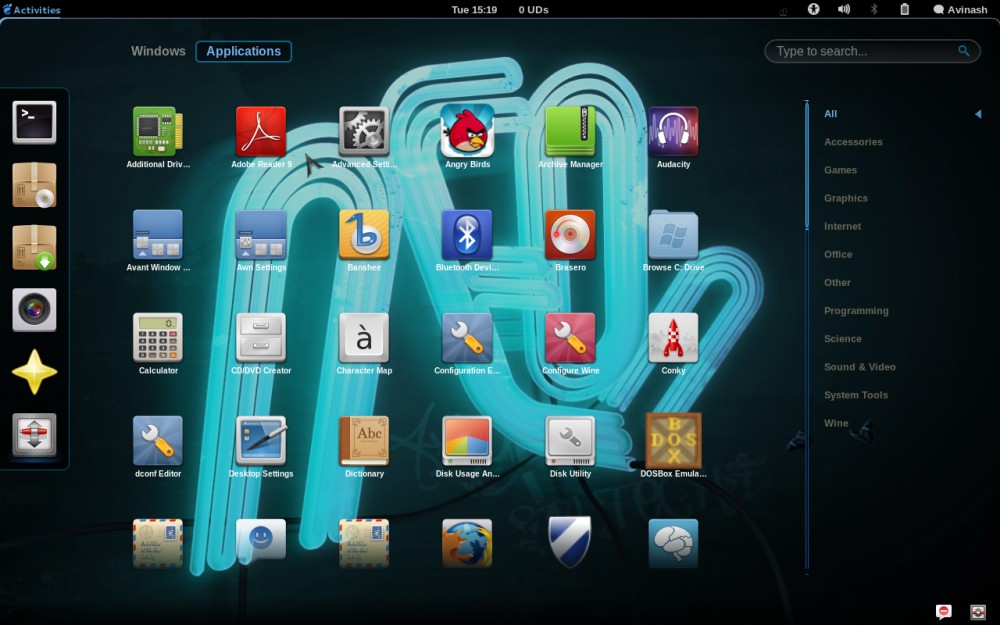Show All application categories
The height and width of the screenshot is (625, 1000).
pos(830,114)
